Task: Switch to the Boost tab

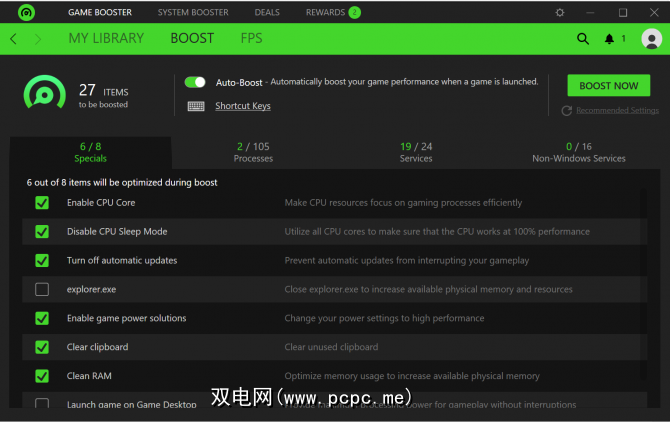Action: coord(192,38)
